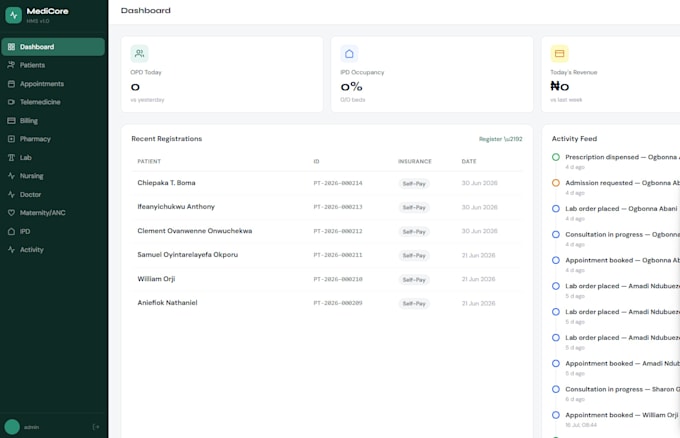Click the orange Admission requested activity marker
680x438 pixels.
click(x=556, y=183)
